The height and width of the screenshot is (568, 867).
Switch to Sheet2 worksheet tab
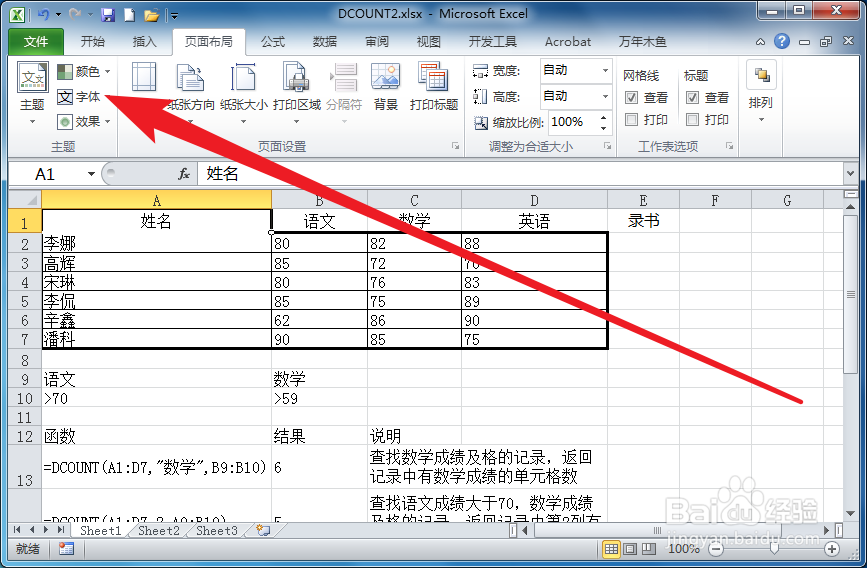(x=159, y=530)
